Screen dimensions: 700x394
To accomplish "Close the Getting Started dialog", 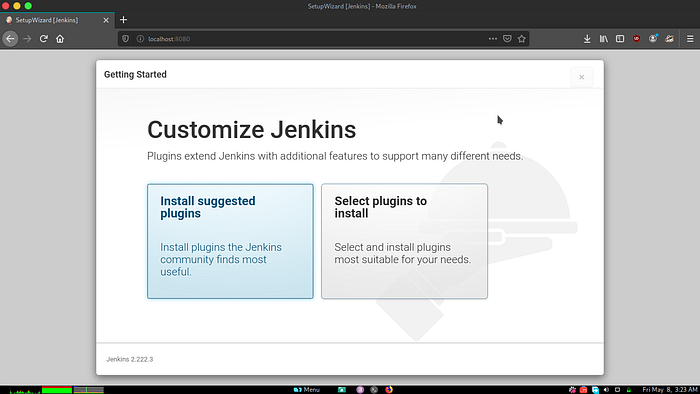I will pos(582,77).
